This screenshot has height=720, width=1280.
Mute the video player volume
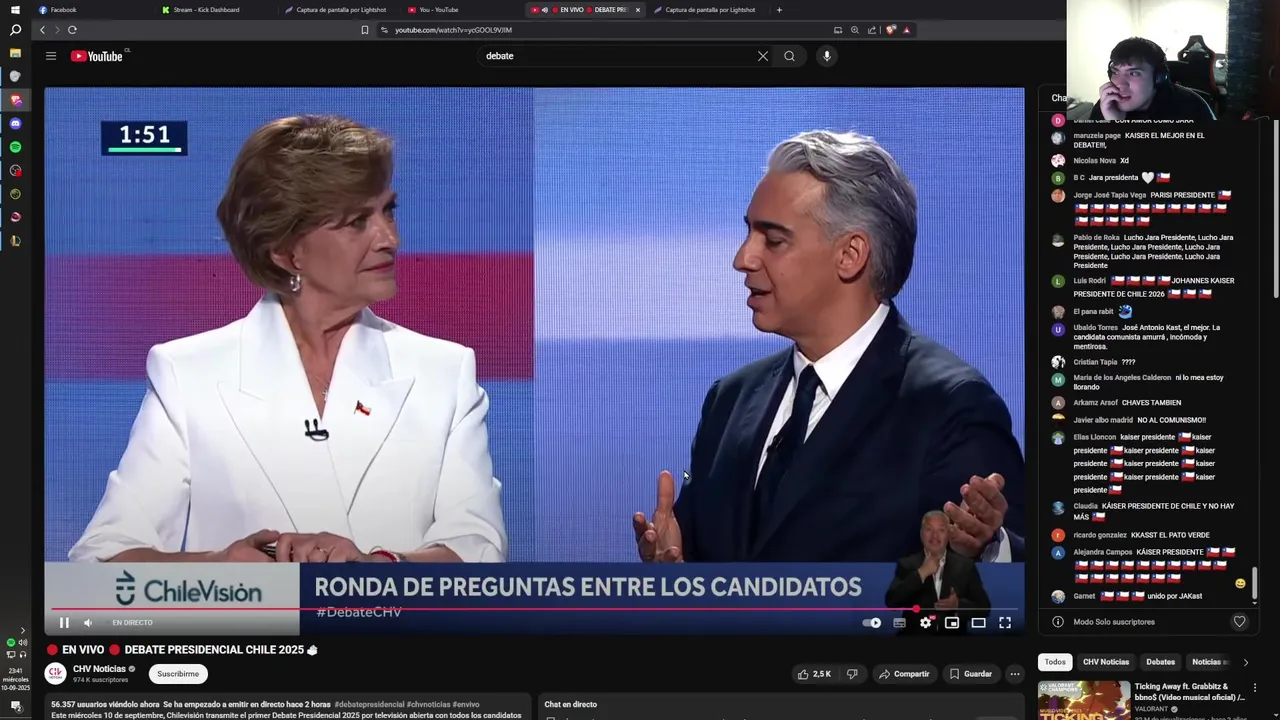tap(88, 623)
